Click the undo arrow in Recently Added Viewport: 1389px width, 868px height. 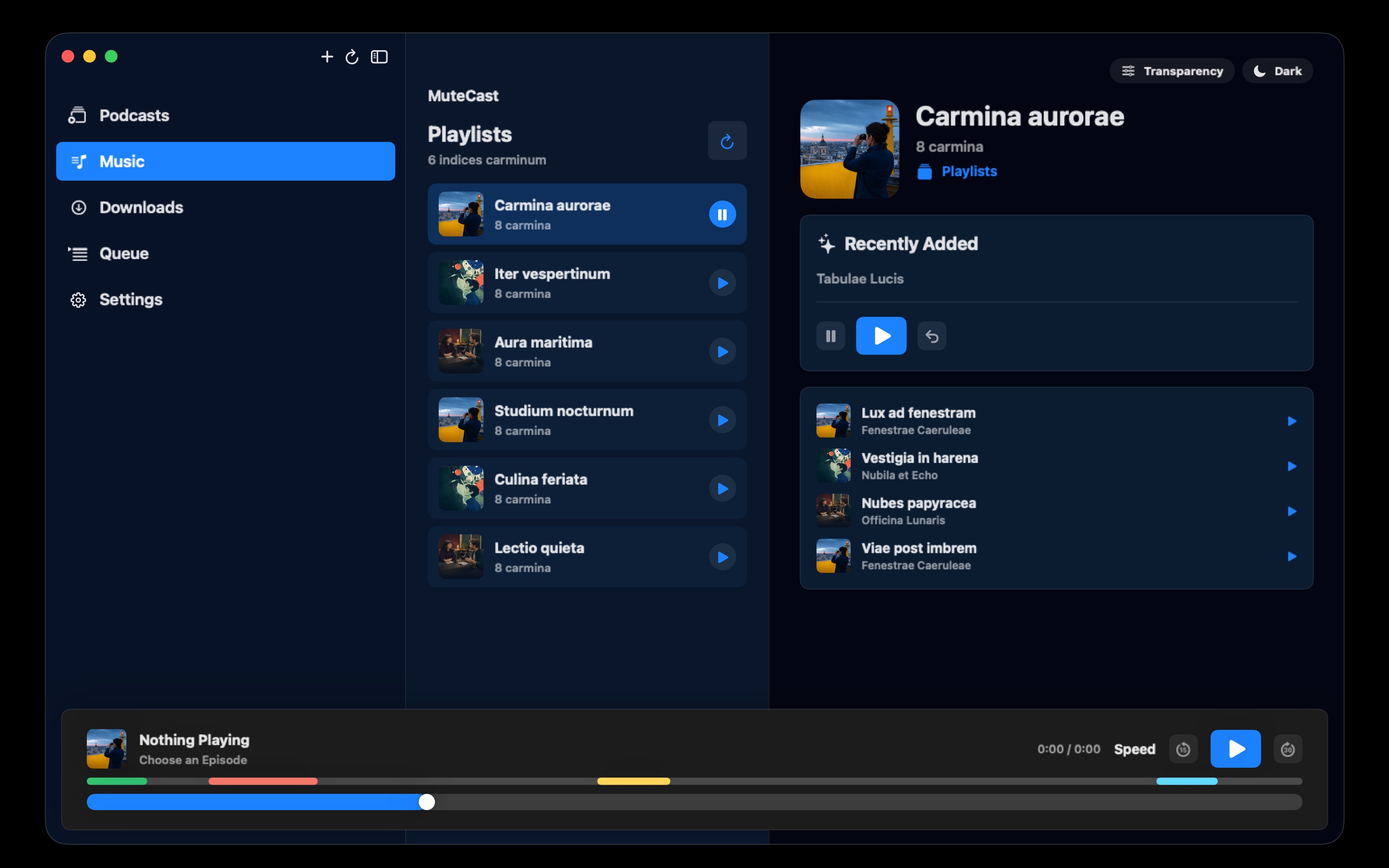[932, 336]
